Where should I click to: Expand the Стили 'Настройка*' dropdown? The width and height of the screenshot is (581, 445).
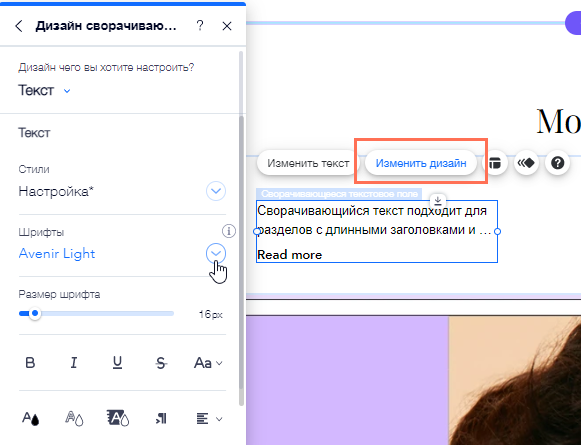[x=216, y=191]
